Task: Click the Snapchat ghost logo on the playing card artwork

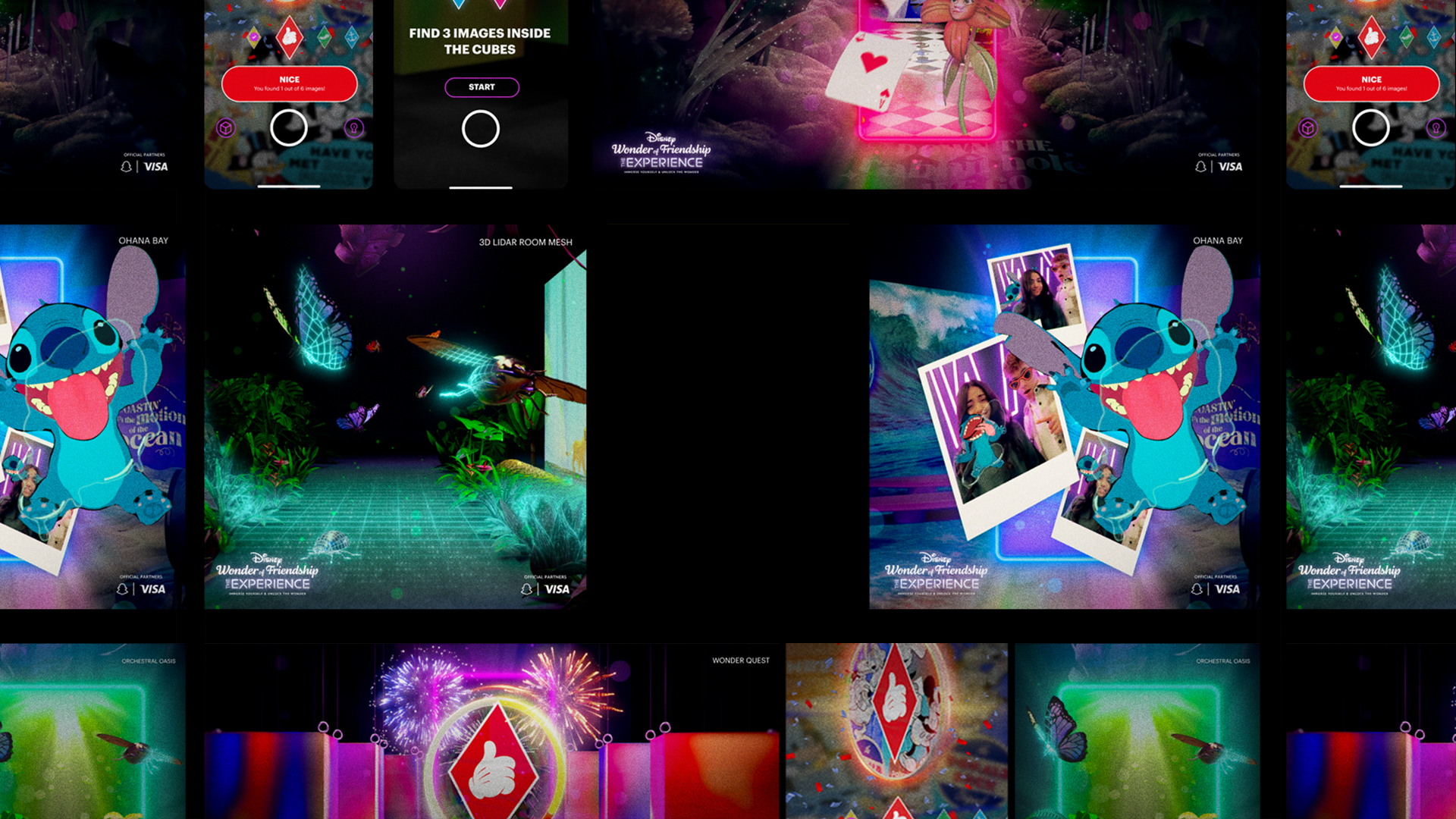Action: click(x=1200, y=167)
